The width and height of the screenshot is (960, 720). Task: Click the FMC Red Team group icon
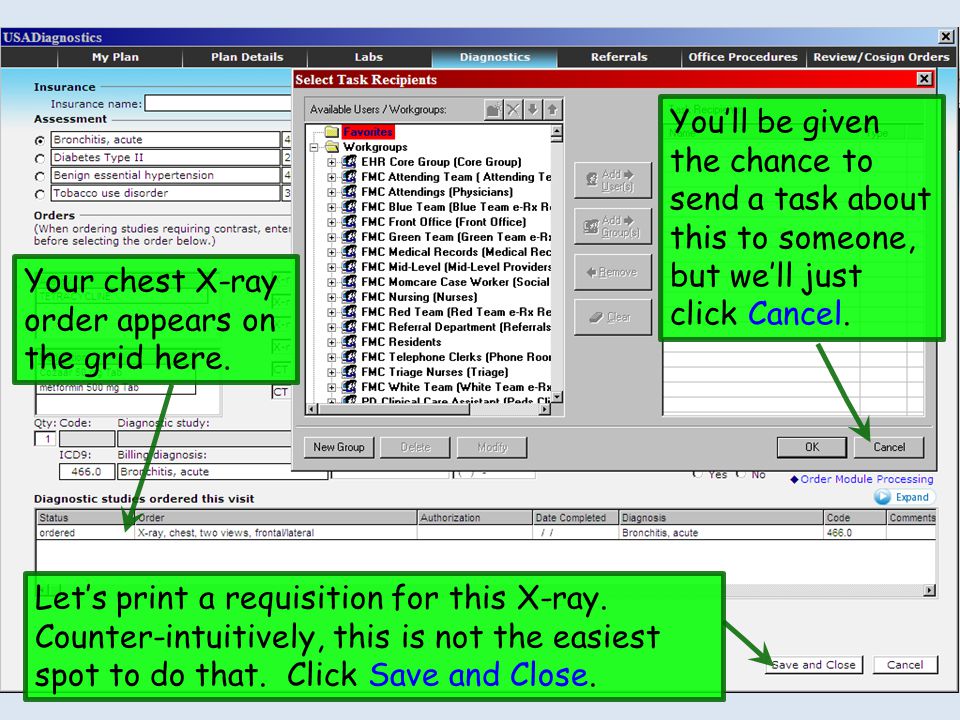coord(349,312)
